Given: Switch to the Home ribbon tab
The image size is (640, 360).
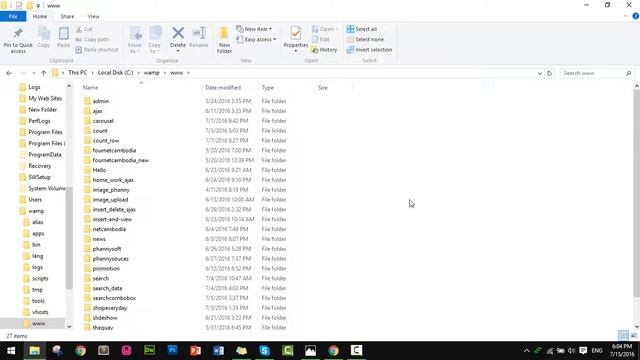Looking at the screenshot, I should [x=40, y=16].
